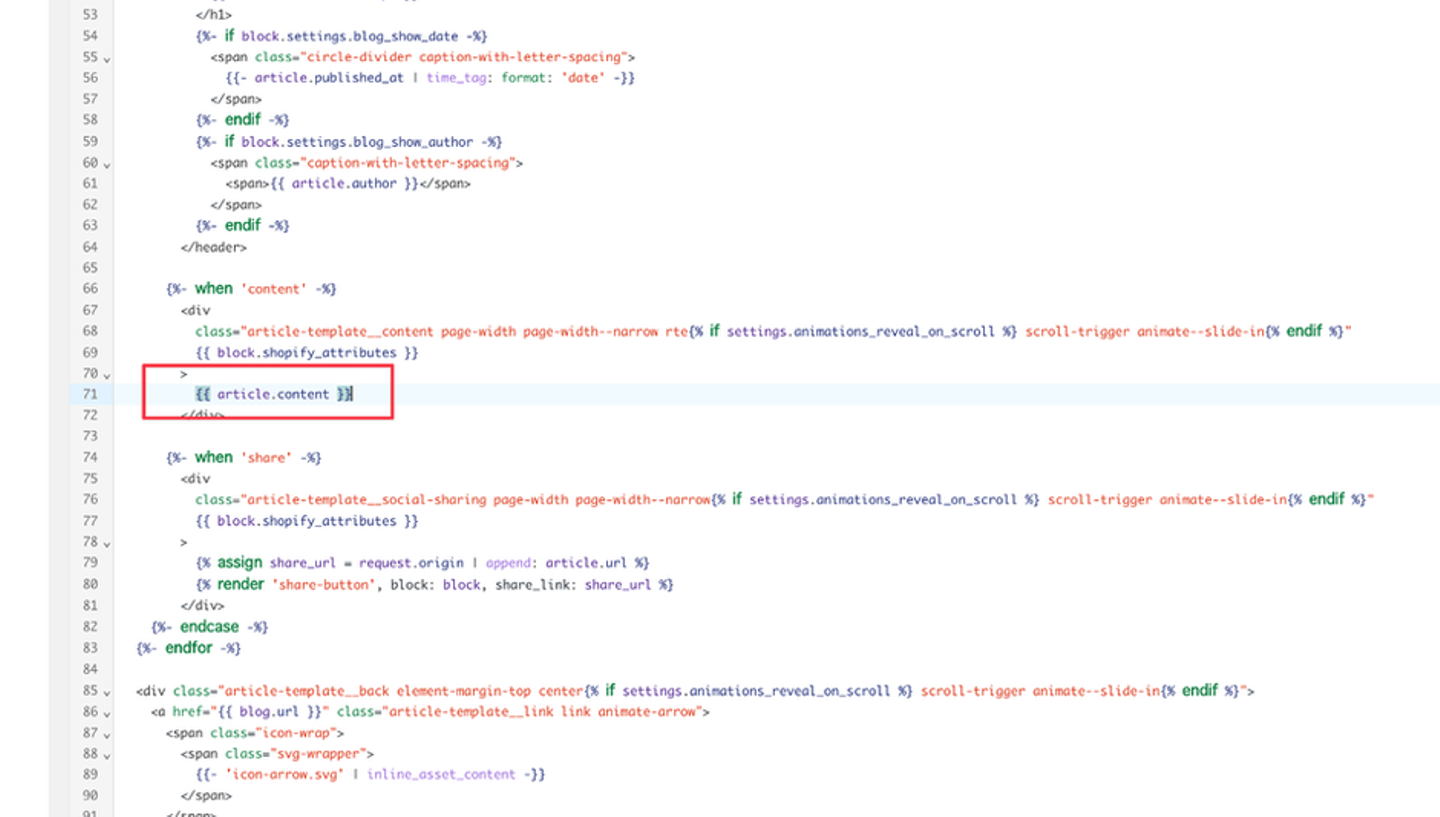1440x817 pixels.
Task: Click the 'article-template__social-sharing' class line
Action: pyautogui.click(x=785, y=499)
